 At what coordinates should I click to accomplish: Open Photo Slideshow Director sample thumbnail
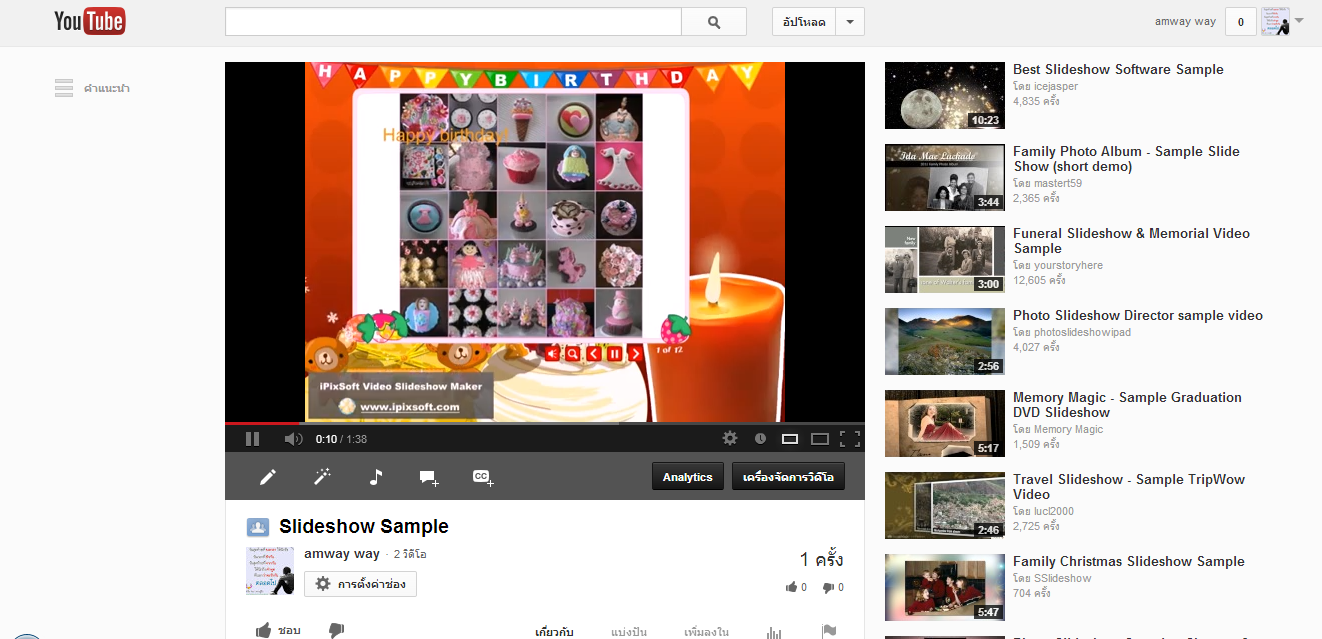[945, 342]
